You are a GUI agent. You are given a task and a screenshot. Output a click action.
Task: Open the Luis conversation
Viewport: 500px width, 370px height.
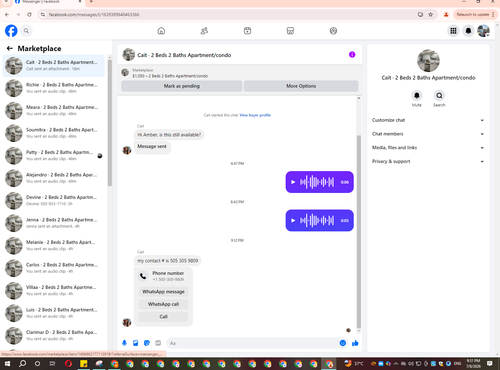54,313
